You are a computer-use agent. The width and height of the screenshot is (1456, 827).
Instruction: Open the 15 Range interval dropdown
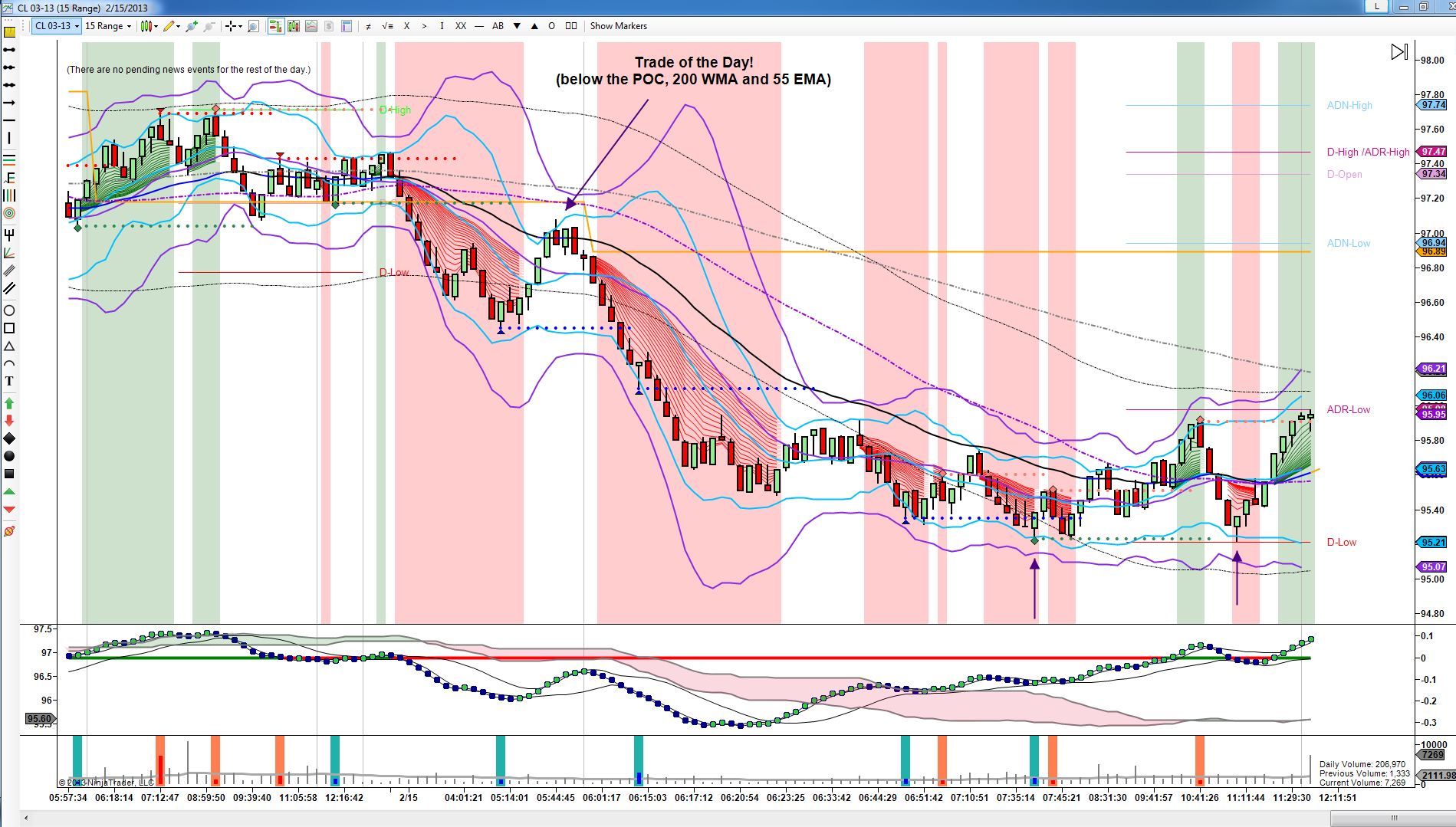(107, 26)
